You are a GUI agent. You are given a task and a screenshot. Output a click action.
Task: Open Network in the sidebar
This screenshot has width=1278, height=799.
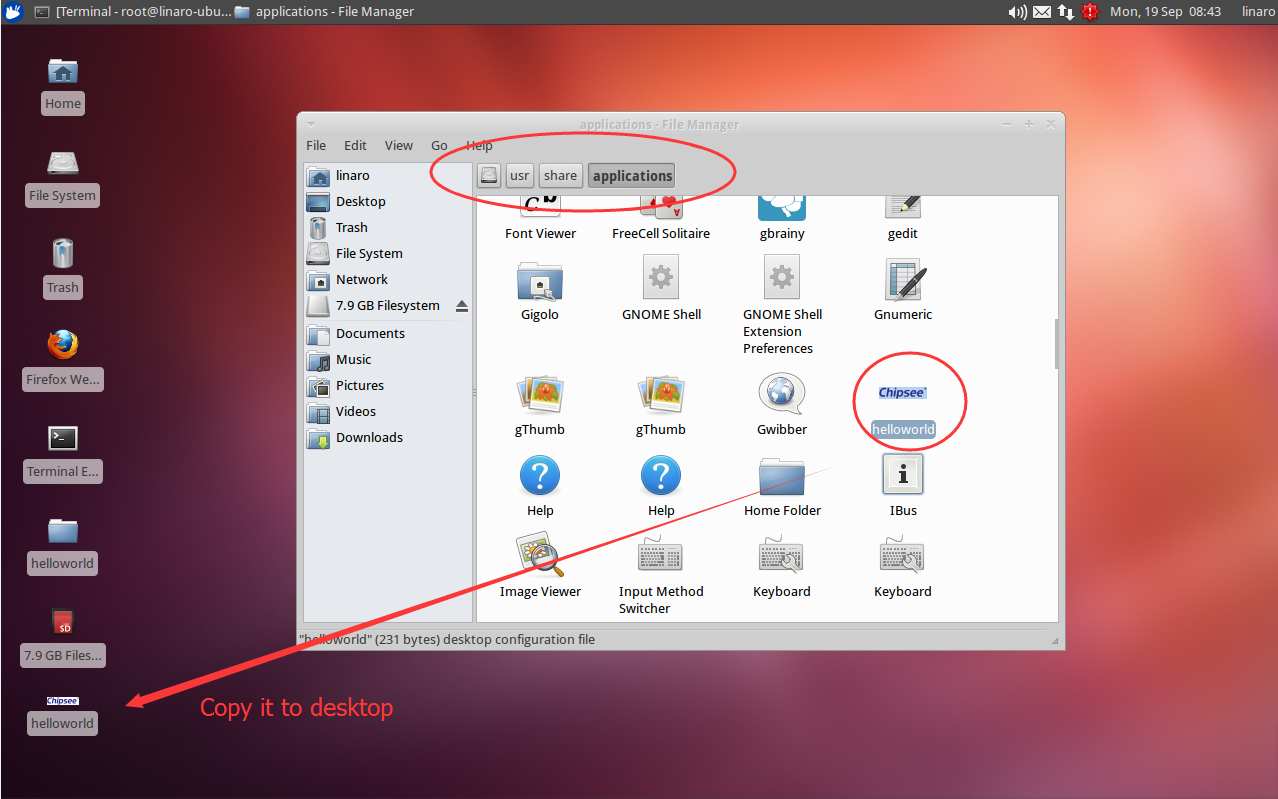tap(387, 279)
